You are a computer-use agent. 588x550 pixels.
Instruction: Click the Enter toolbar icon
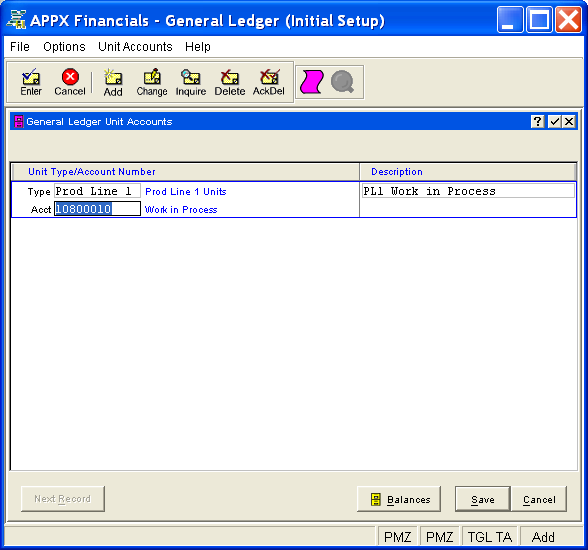point(31,82)
